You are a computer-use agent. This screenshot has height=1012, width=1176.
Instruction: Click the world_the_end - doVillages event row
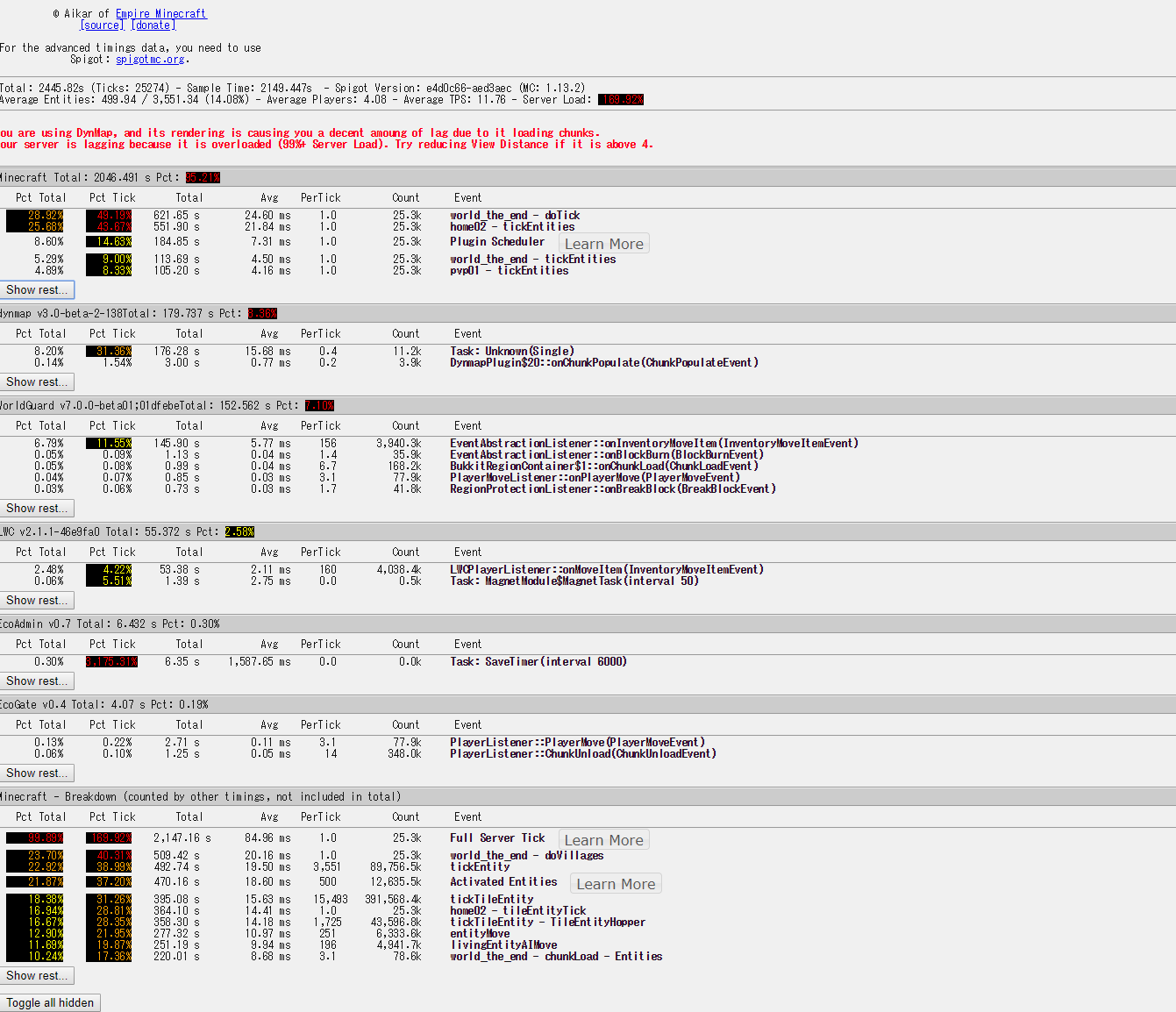[x=526, y=856]
